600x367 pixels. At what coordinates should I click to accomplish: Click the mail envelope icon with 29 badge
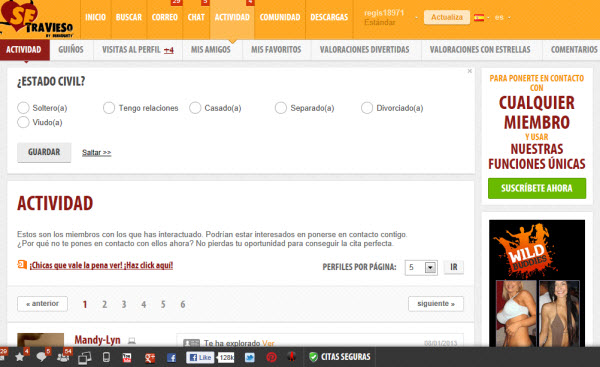tap(2, 357)
